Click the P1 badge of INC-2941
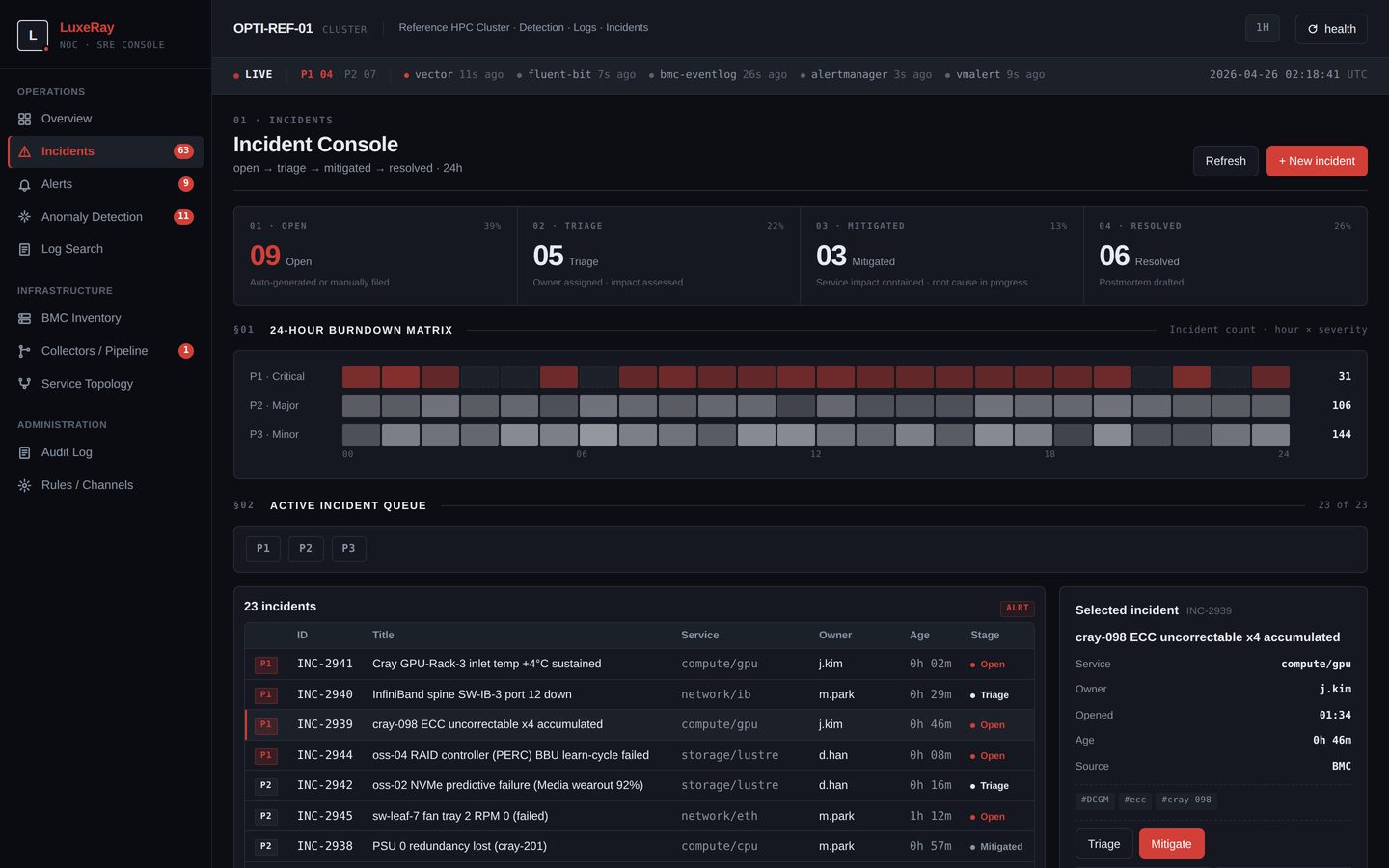Viewport: 1389px width, 868px height. click(x=266, y=665)
